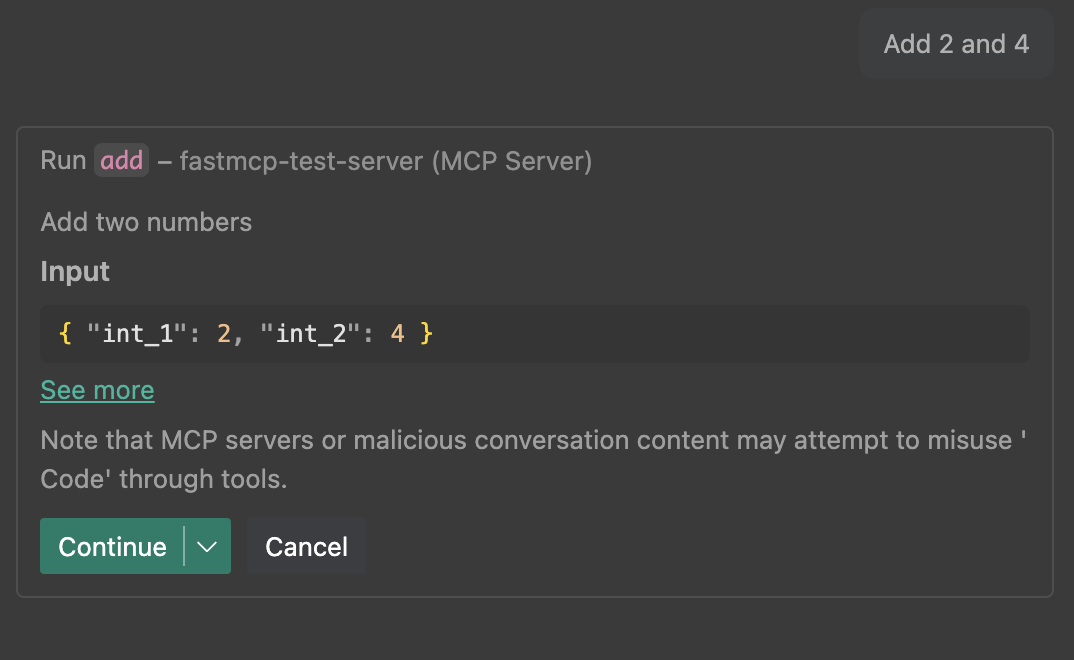Click the pink 'add' tool name tag
The height and width of the screenshot is (660, 1074).
click(122, 161)
